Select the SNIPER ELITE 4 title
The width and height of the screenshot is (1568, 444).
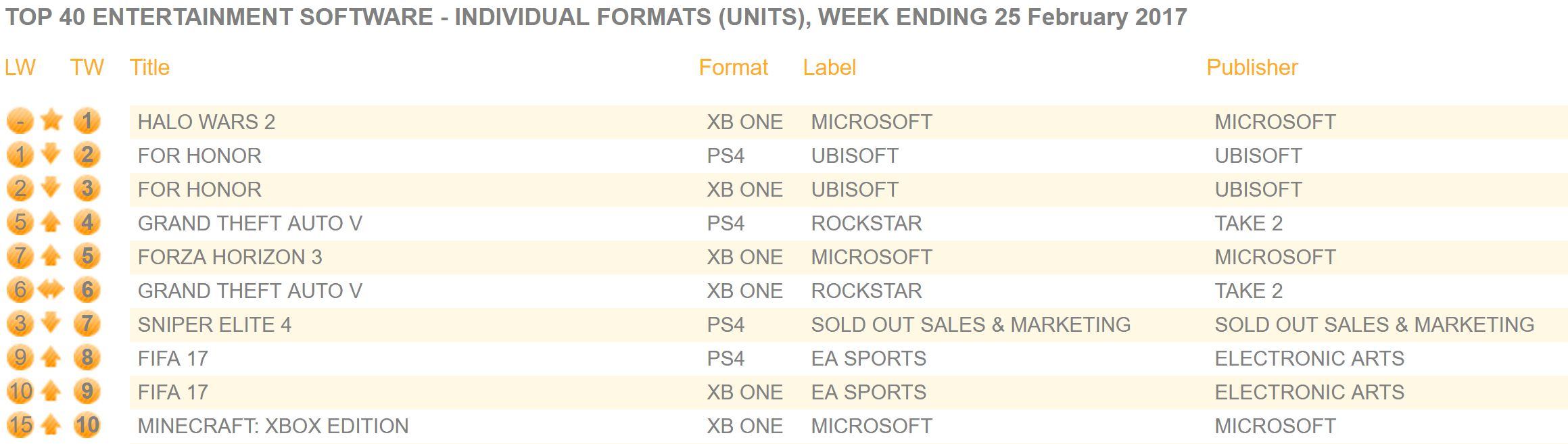point(214,324)
